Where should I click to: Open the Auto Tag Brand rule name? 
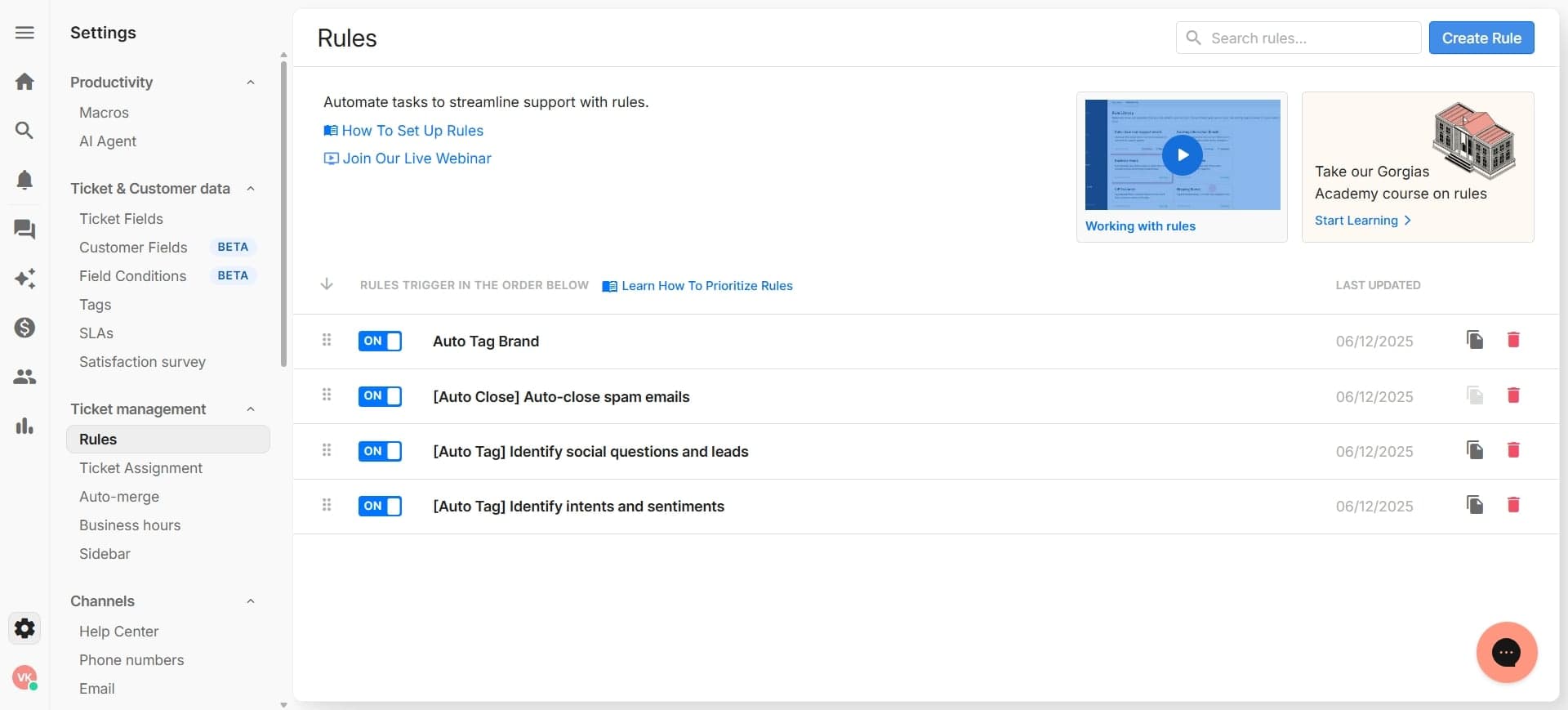(486, 342)
